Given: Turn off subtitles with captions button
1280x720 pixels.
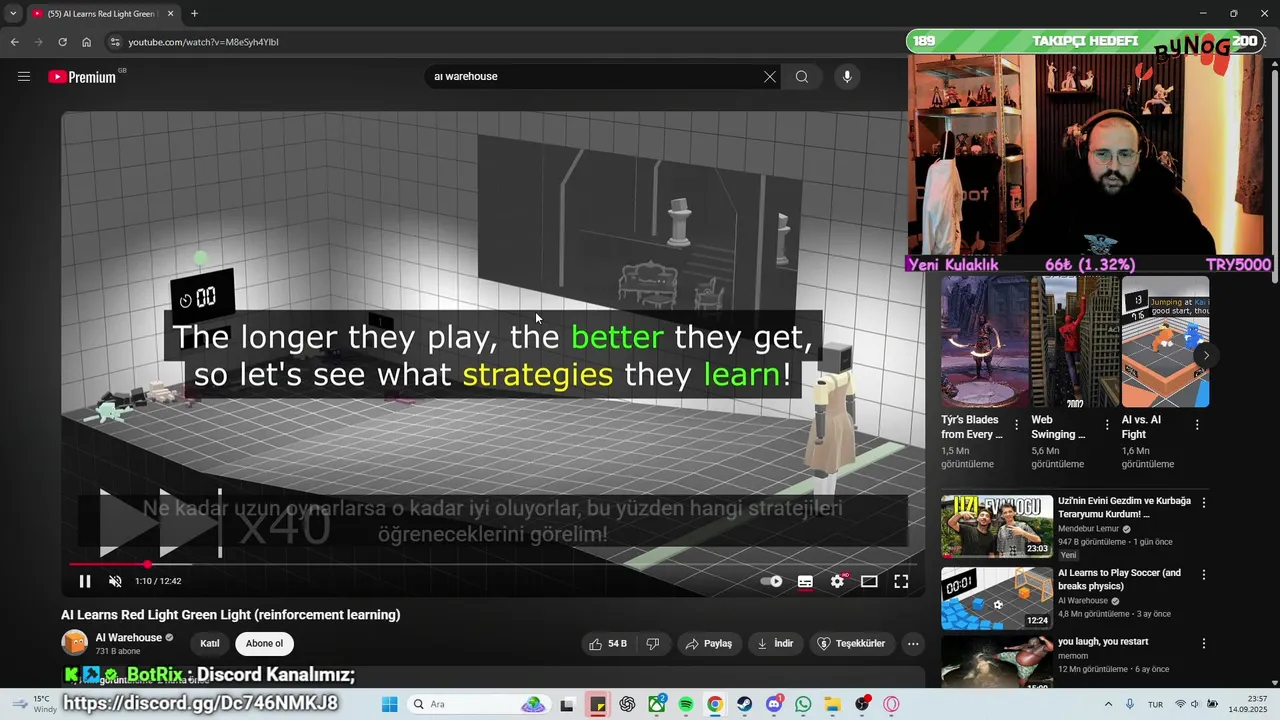Looking at the screenshot, I should [x=805, y=581].
